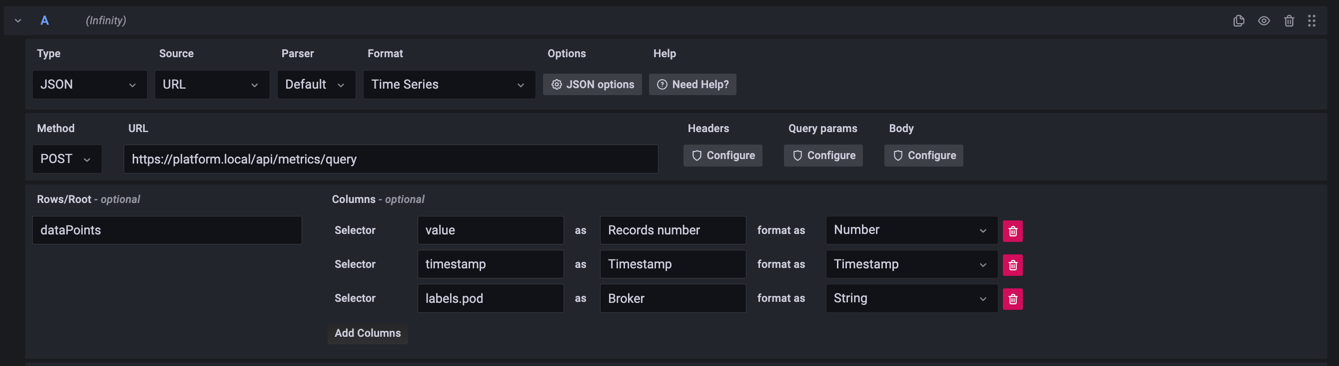Click the URL input field

point(391,159)
